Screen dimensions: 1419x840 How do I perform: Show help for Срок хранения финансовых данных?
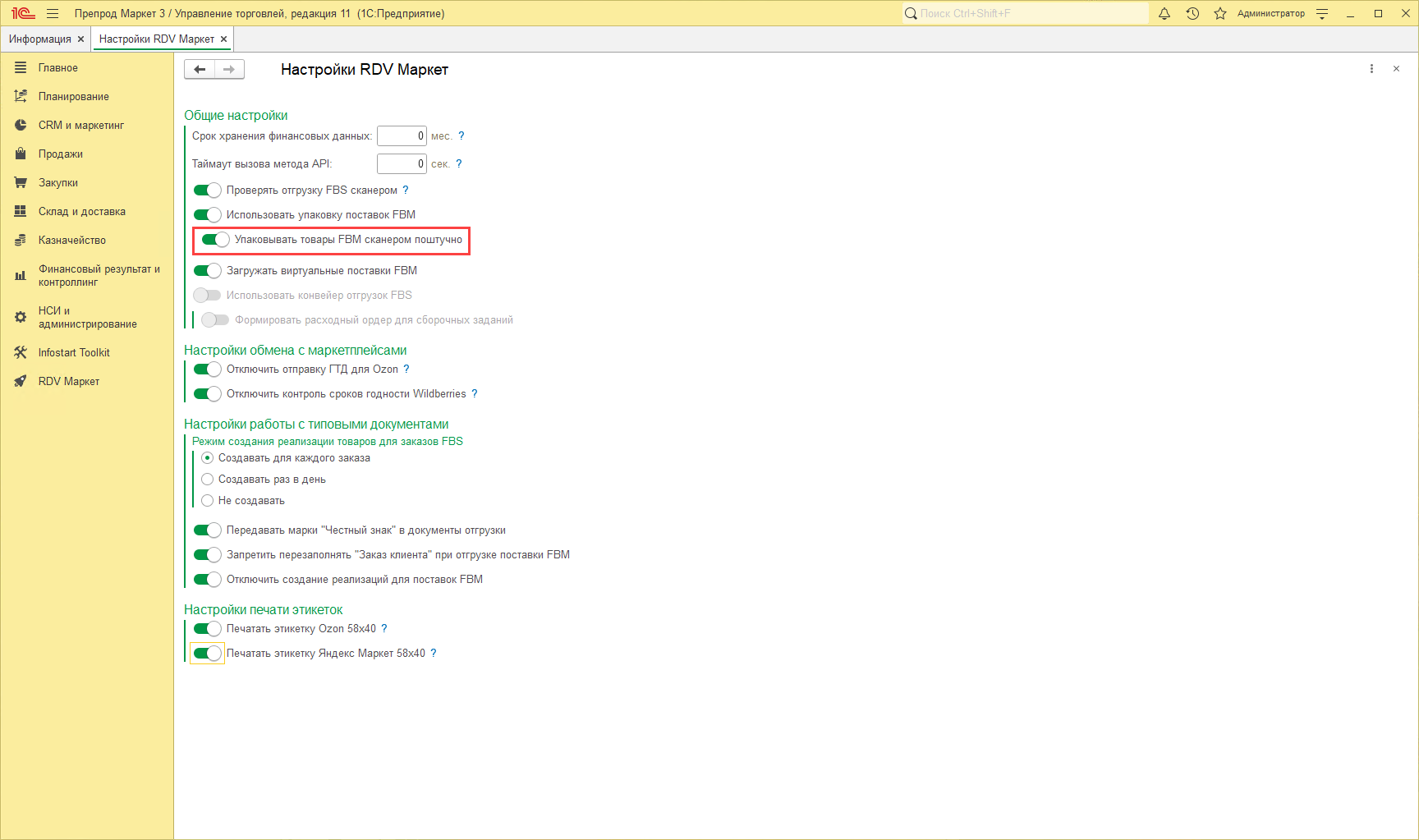[462, 135]
